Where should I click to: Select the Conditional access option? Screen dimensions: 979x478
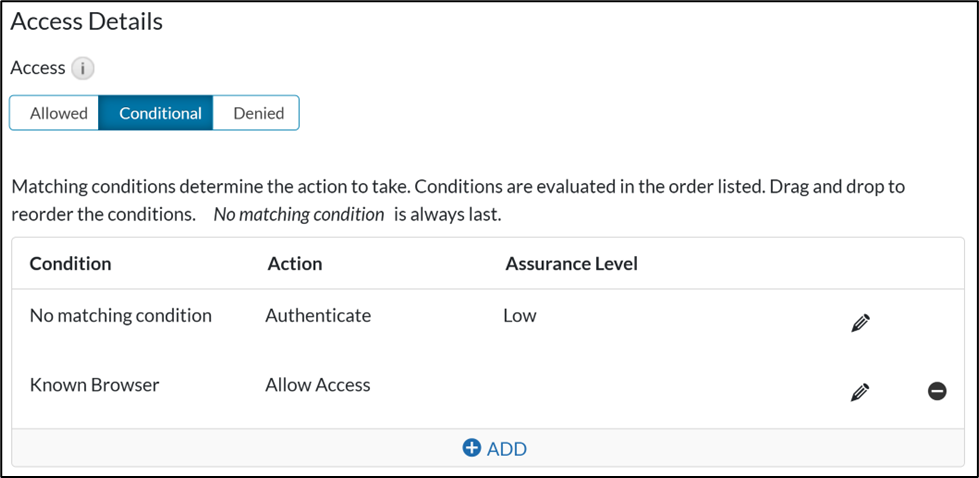click(x=160, y=113)
